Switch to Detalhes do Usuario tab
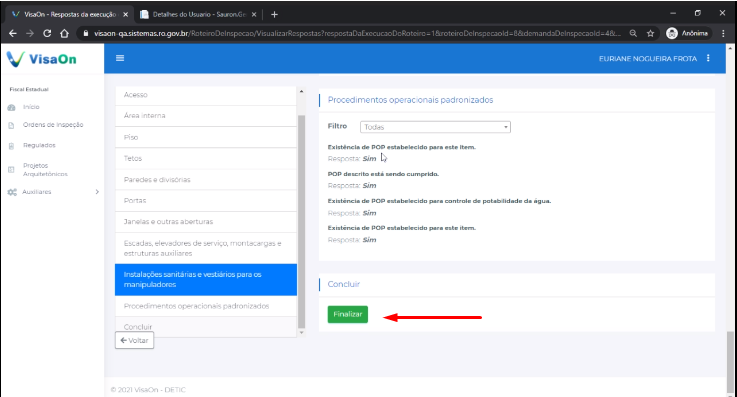737x397 pixels. click(199, 15)
